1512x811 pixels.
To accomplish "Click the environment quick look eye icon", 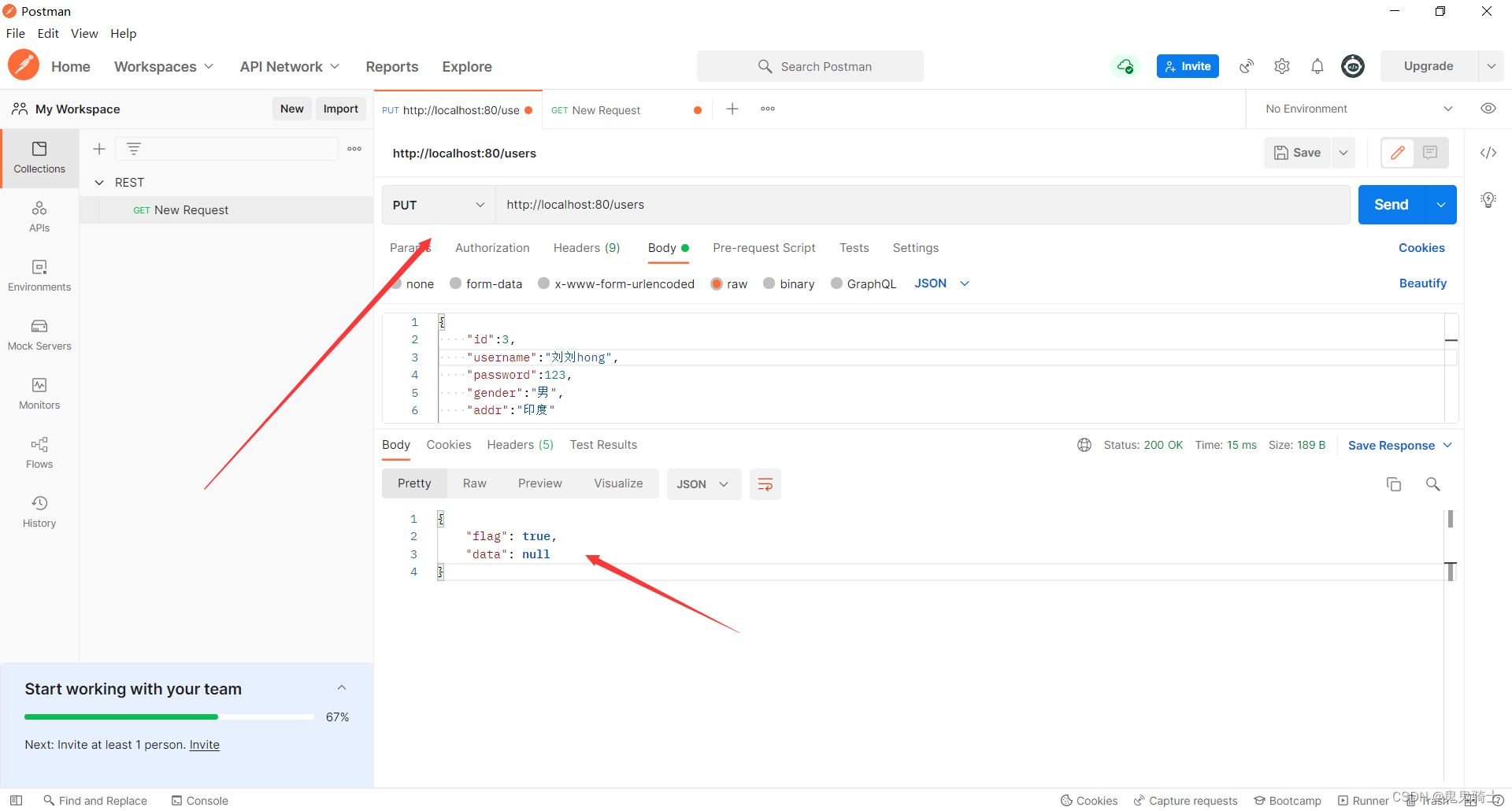I will [x=1488, y=109].
